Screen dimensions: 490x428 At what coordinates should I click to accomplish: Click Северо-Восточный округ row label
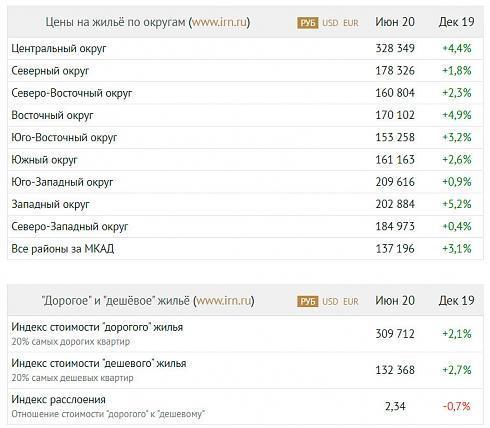[72, 93]
